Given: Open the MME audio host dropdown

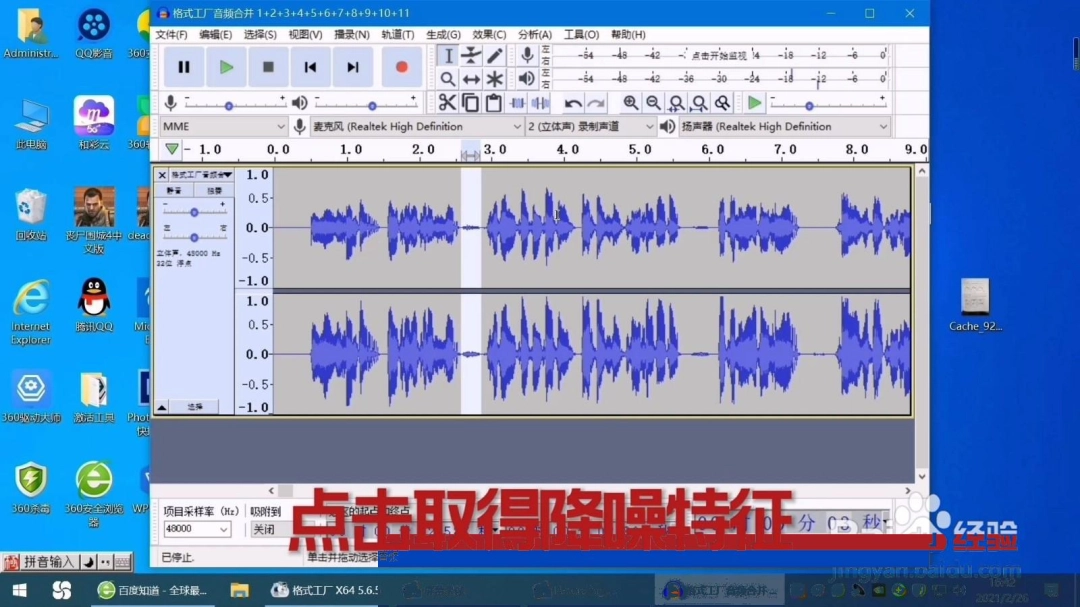Looking at the screenshot, I should [223, 127].
